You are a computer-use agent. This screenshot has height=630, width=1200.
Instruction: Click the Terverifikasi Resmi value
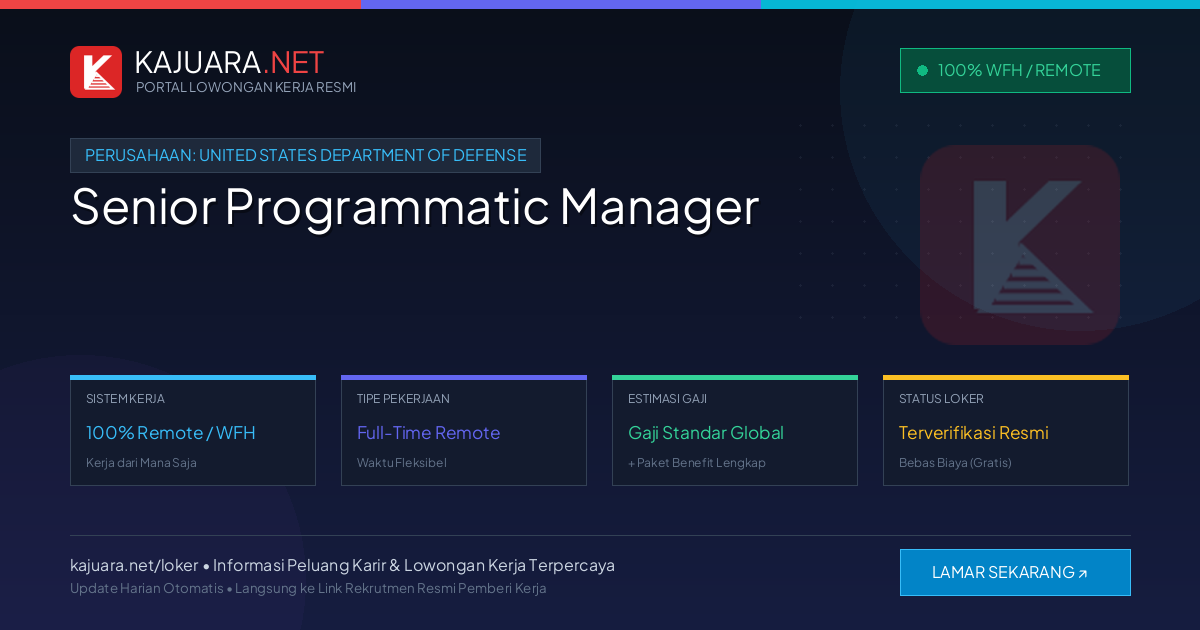(x=974, y=433)
